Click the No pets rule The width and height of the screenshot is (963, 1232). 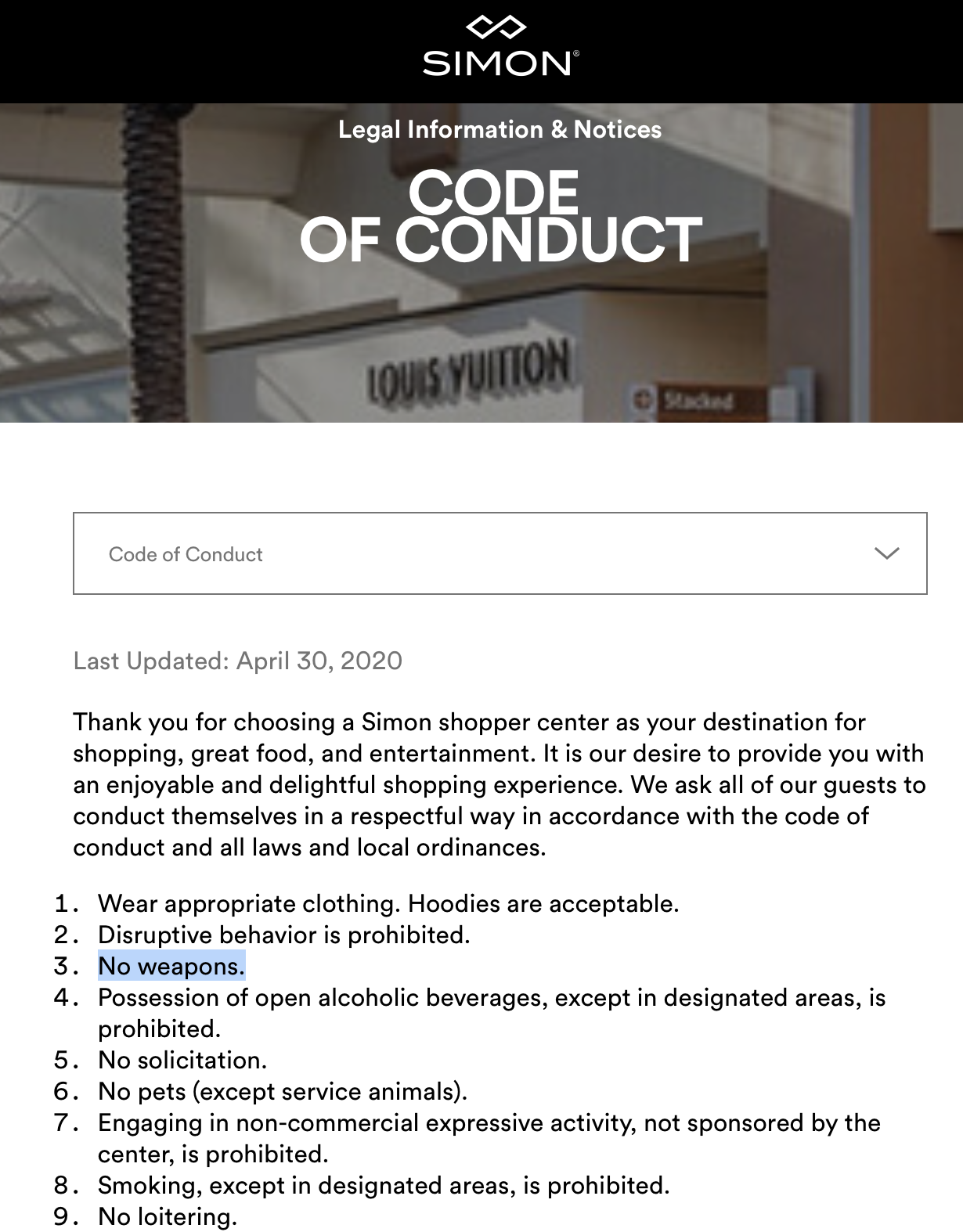282,1091
